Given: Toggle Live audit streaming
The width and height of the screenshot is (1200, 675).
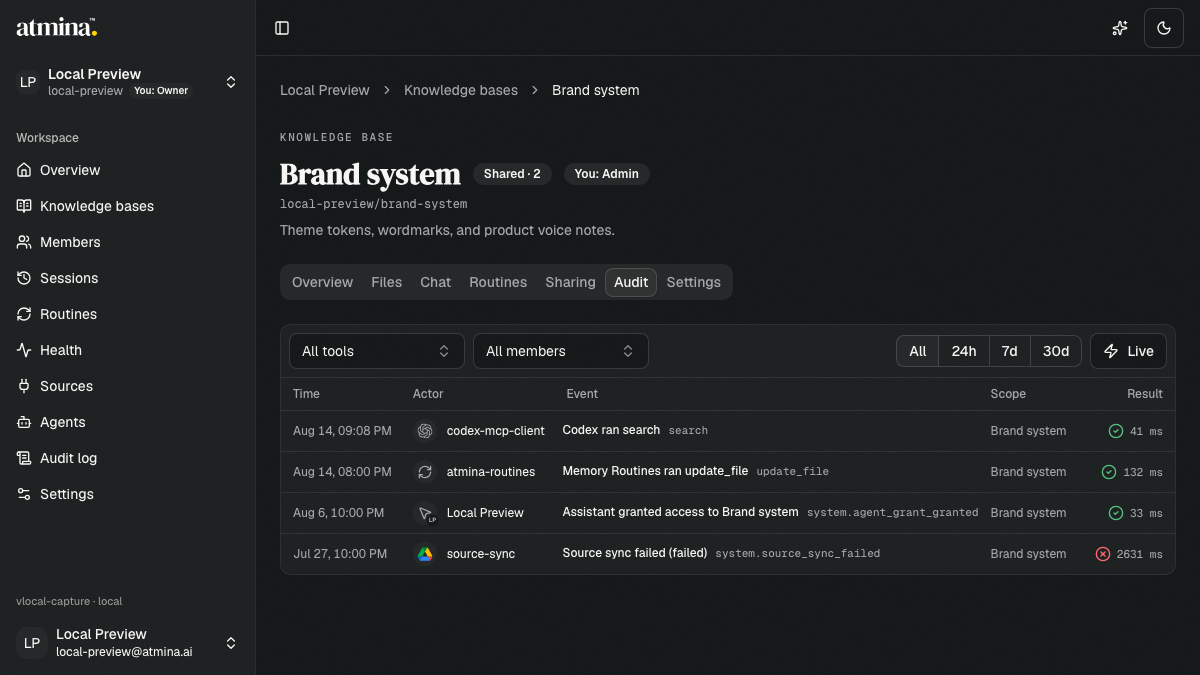Looking at the screenshot, I should [x=1128, y=351].
